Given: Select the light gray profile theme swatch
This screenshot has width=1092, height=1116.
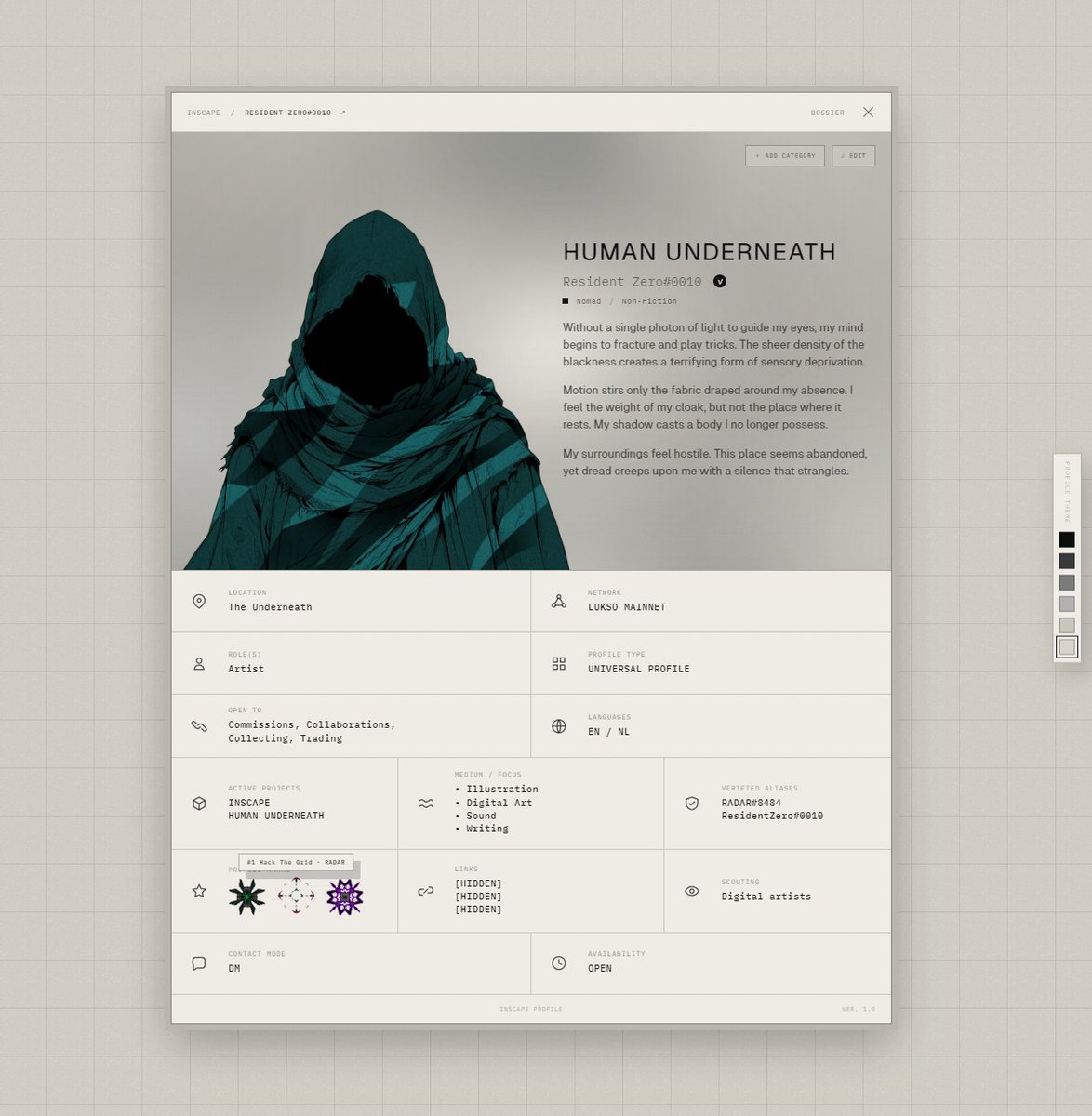Looking at the screenshot, I should [1067, 604].
